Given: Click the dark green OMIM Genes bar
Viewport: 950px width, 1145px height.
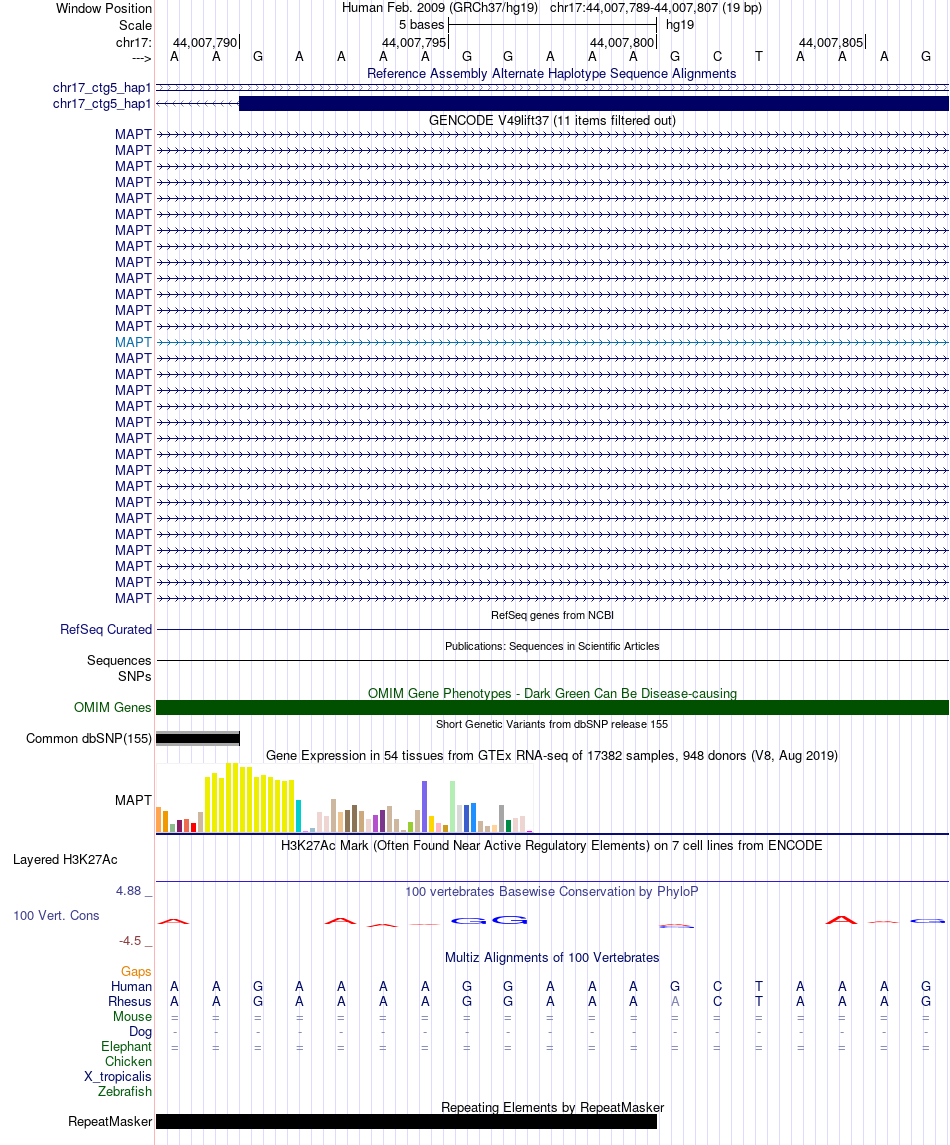Looking at the screenshot, I should point(552,708).
